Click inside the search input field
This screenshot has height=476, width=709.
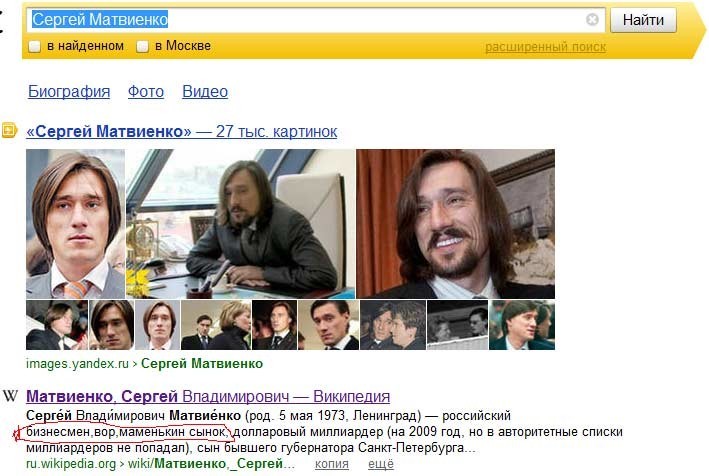[x=300, y=20]
